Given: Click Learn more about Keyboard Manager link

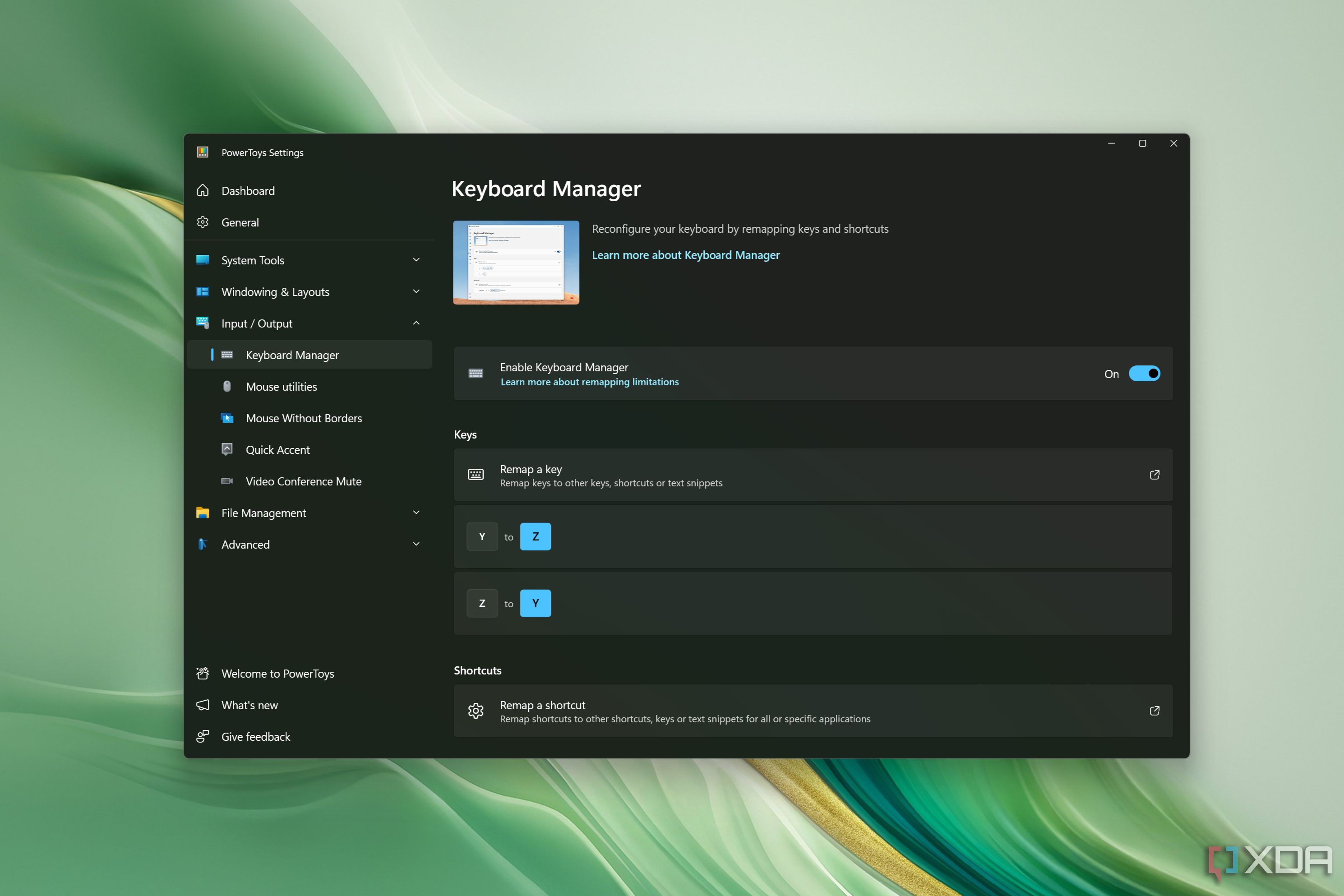Looking at the screenshot, I should [687, 255].
